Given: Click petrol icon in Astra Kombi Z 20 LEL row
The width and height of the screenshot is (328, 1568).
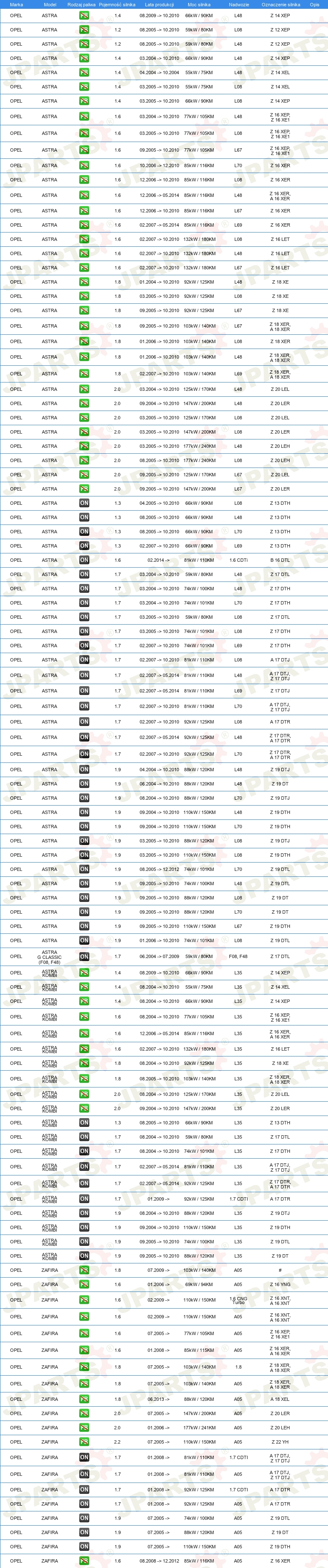Looking at the screenshot, I should pos(84,1095).
